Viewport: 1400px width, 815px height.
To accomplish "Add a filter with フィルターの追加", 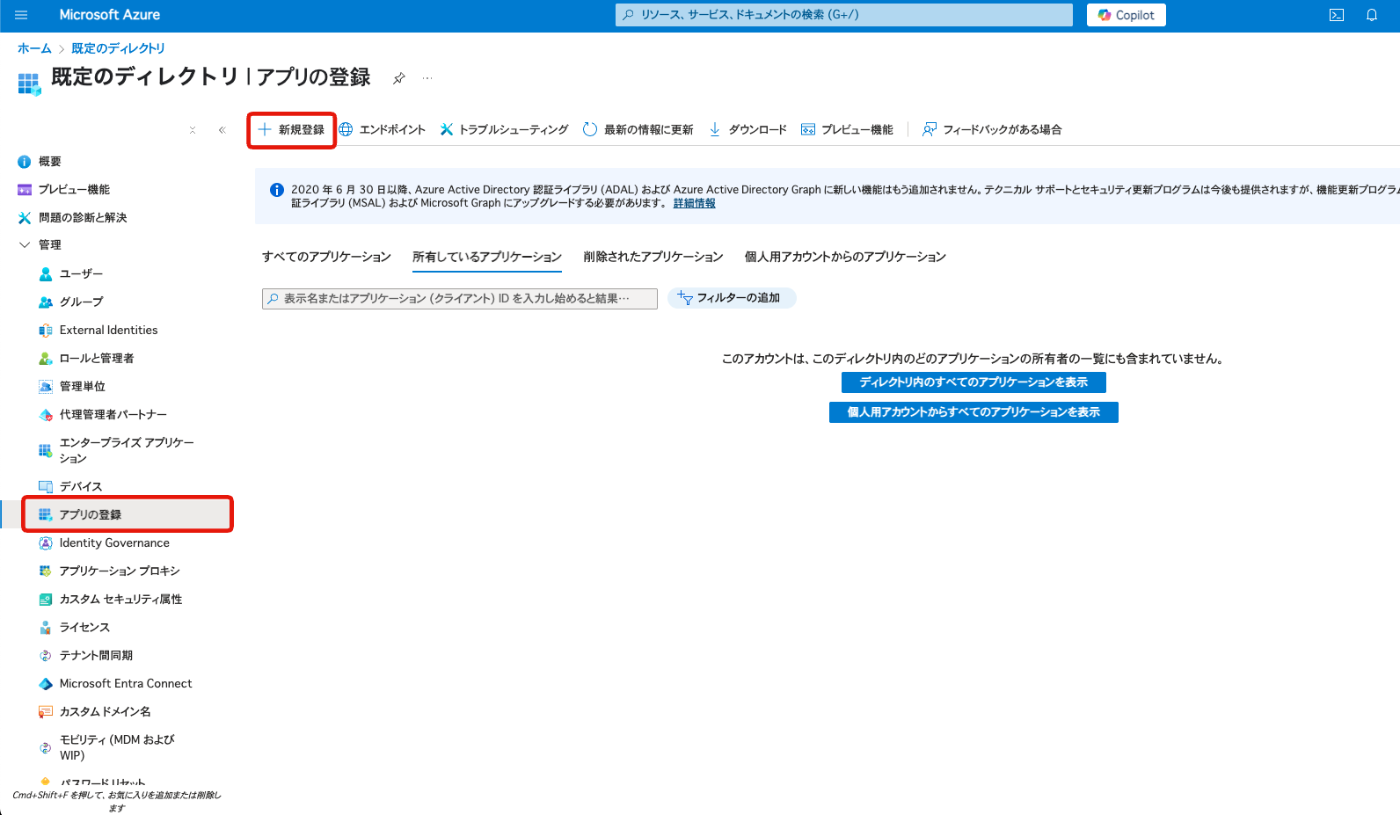I will (731, 298).
